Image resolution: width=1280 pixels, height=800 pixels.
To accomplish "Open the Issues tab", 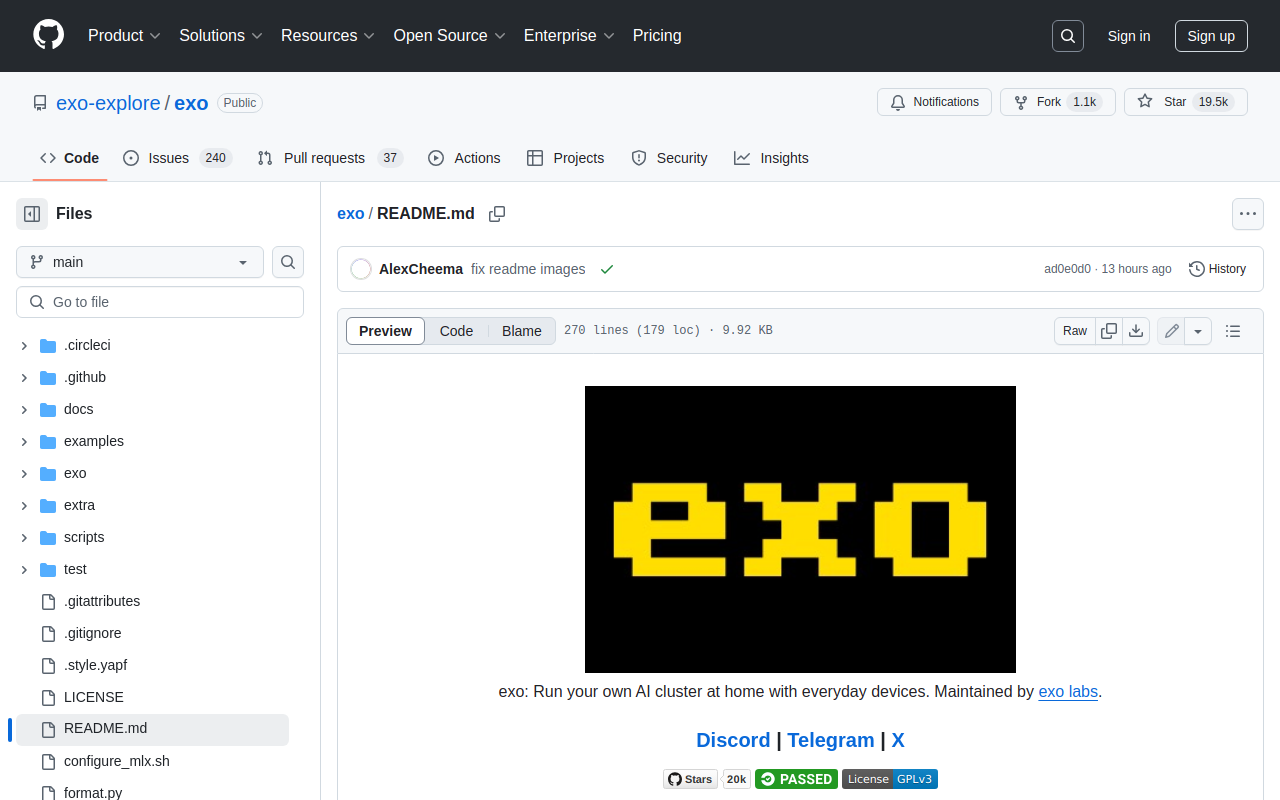I will [x=168, y=158].
